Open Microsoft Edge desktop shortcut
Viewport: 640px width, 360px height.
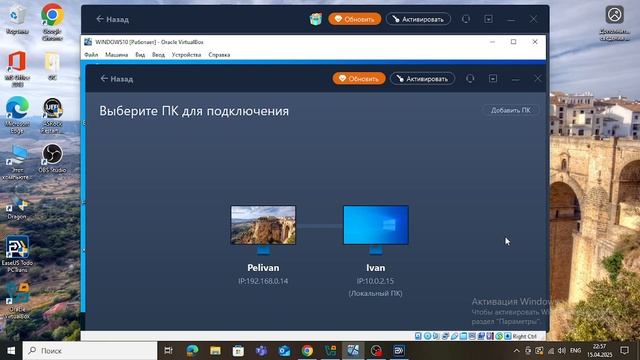click(x=17, y=115)
